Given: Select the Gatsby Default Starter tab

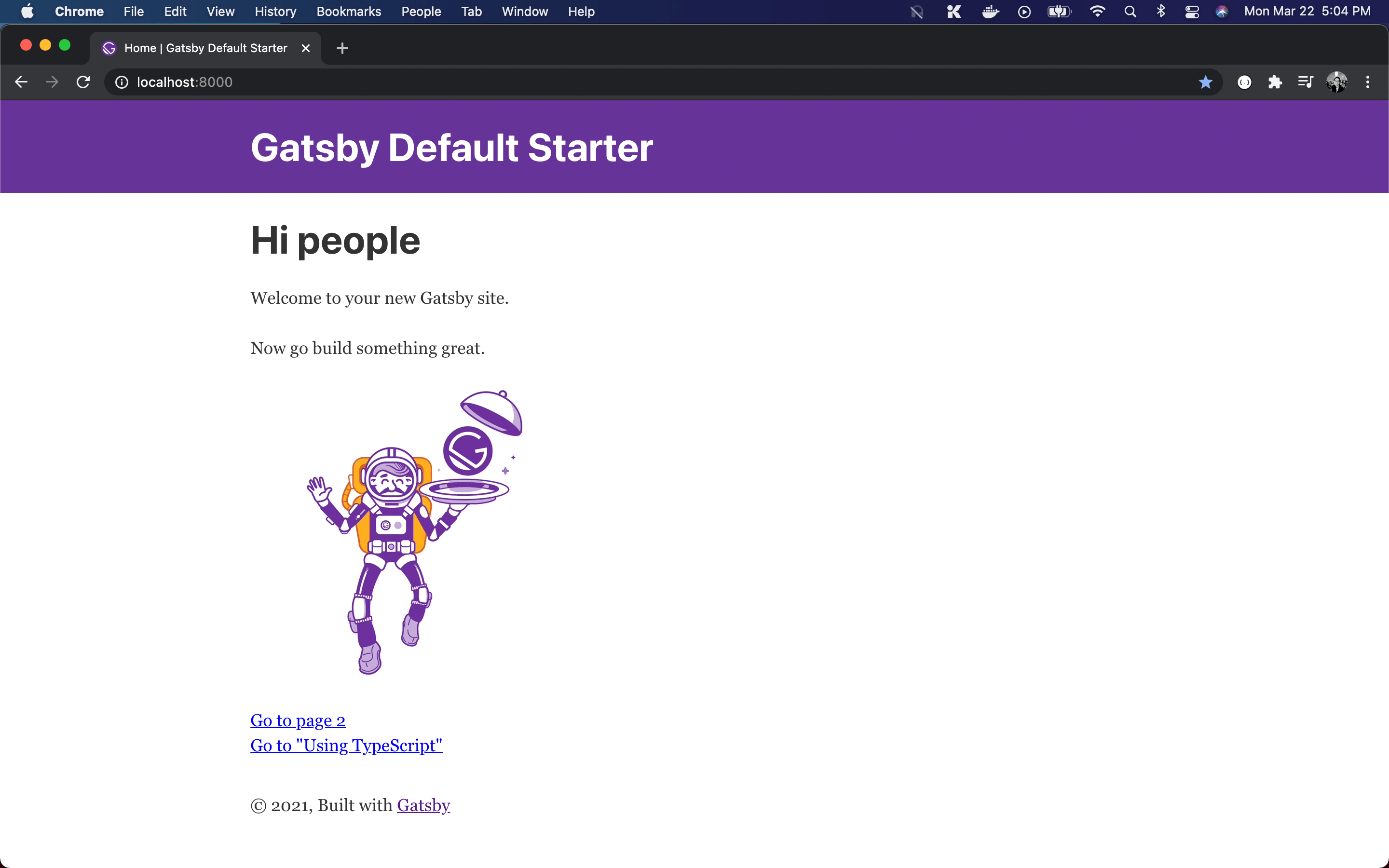Looking at the screenshot, I should 205,48.
